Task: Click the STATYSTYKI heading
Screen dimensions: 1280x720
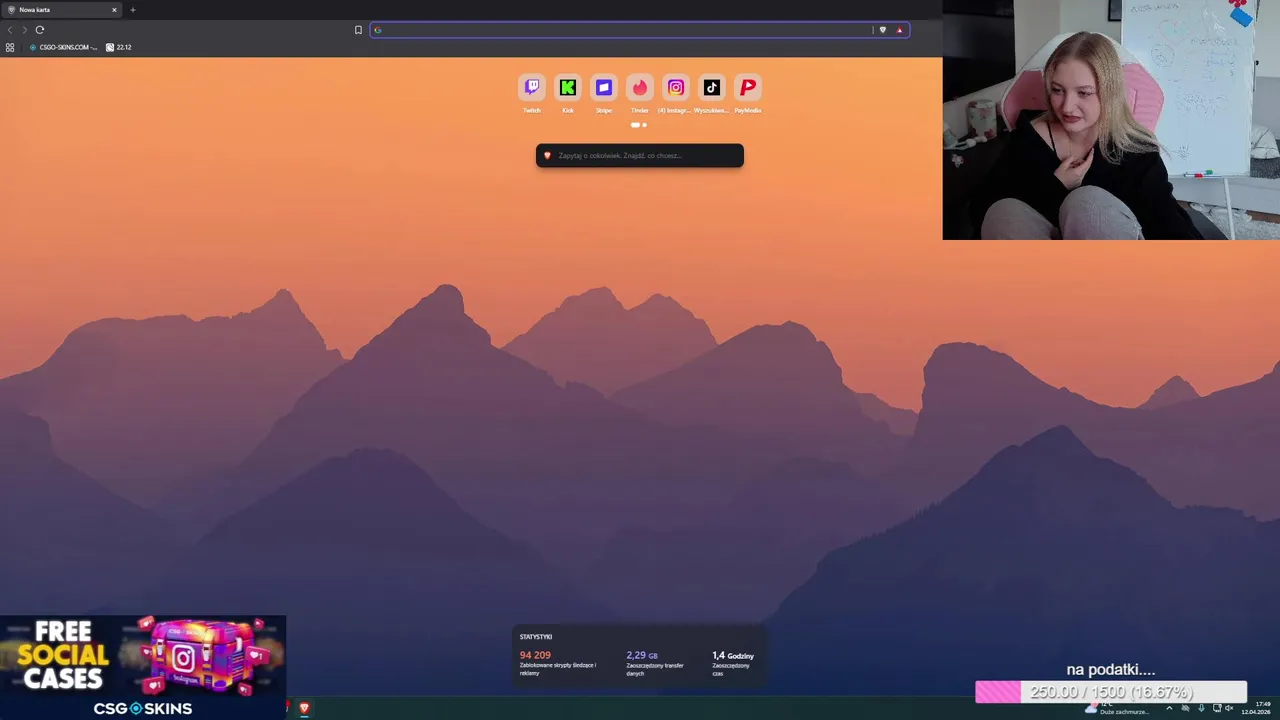Action: (x=536, y=637)
